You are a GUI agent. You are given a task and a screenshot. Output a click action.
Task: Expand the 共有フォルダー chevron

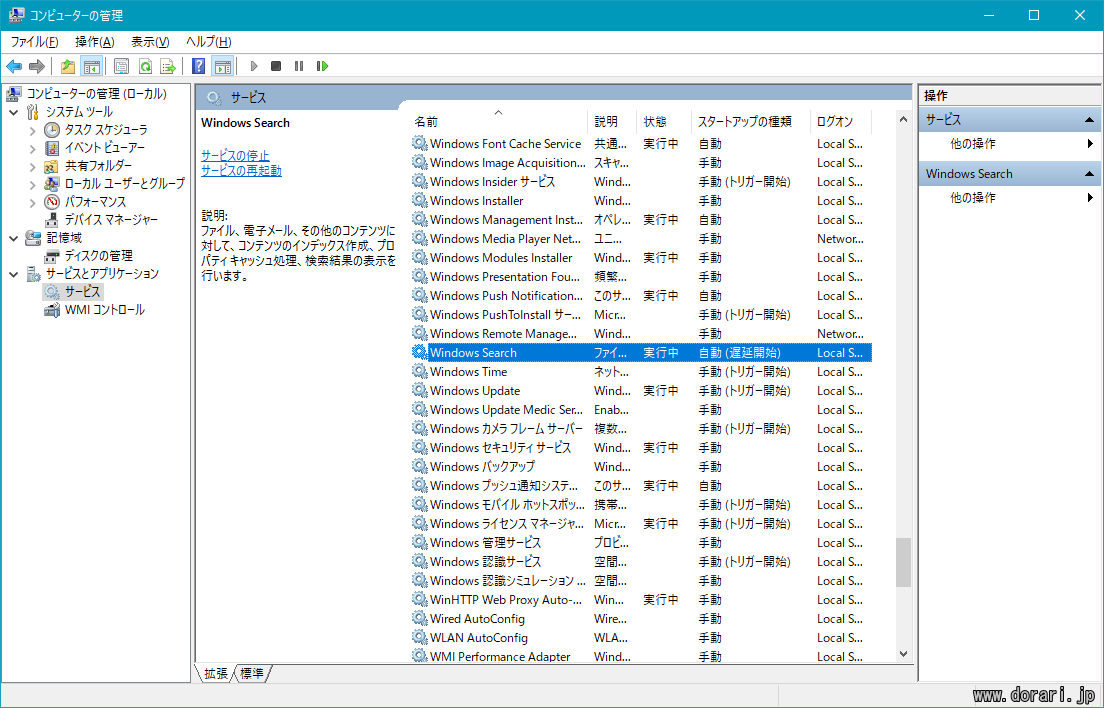coord(32,167)
